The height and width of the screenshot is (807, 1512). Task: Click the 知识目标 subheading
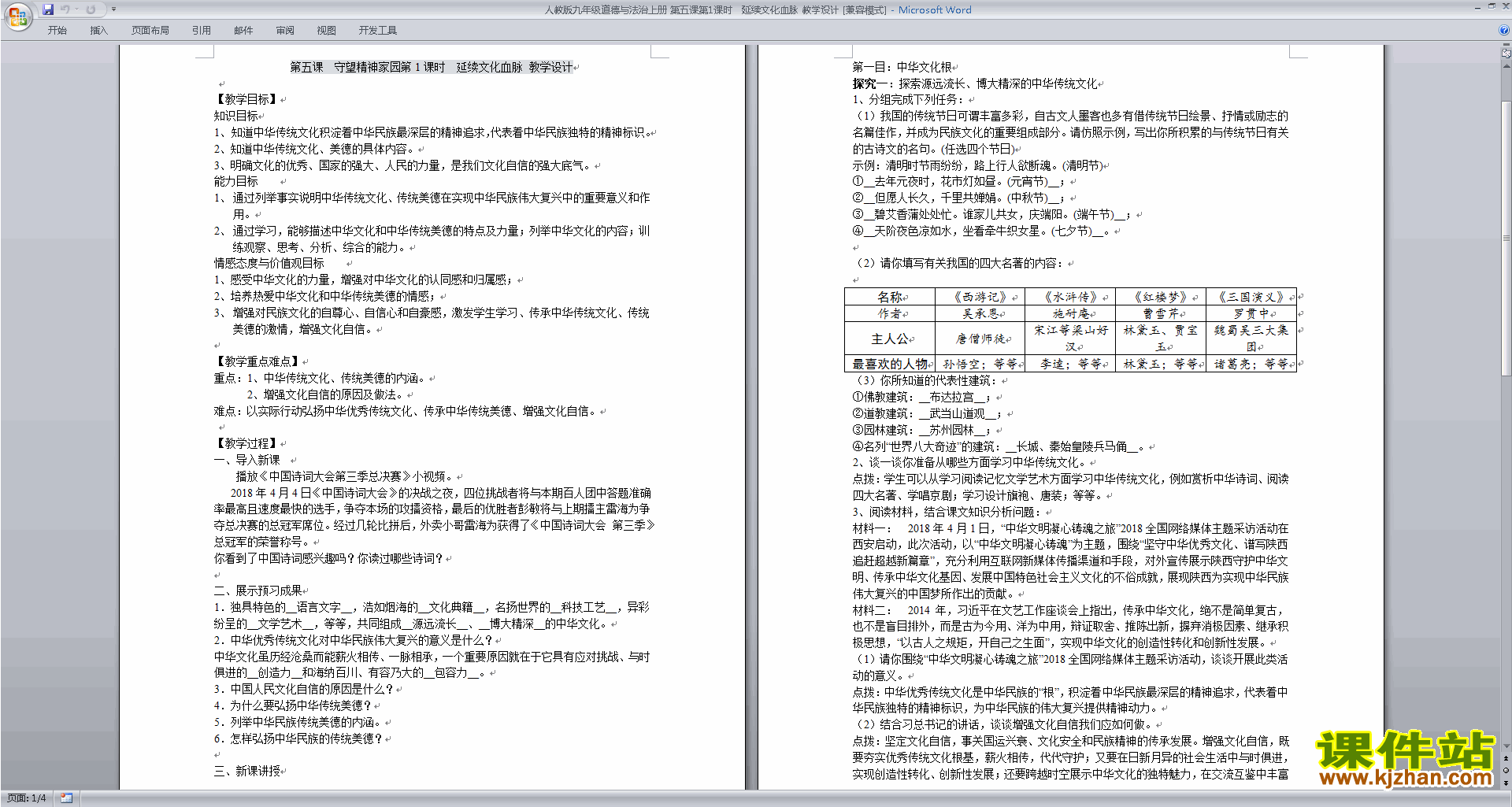[x=236, y=117]
